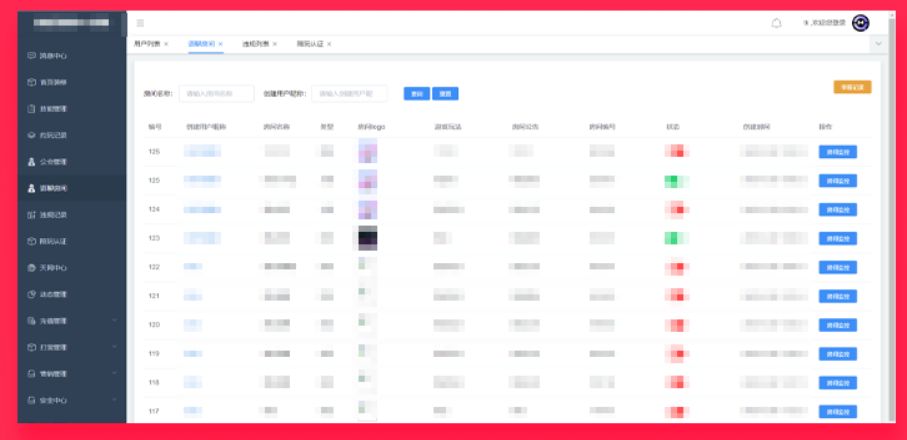907x440 pixels.
Task: Click the blue action button in row 119
Action: coord(838,354)
